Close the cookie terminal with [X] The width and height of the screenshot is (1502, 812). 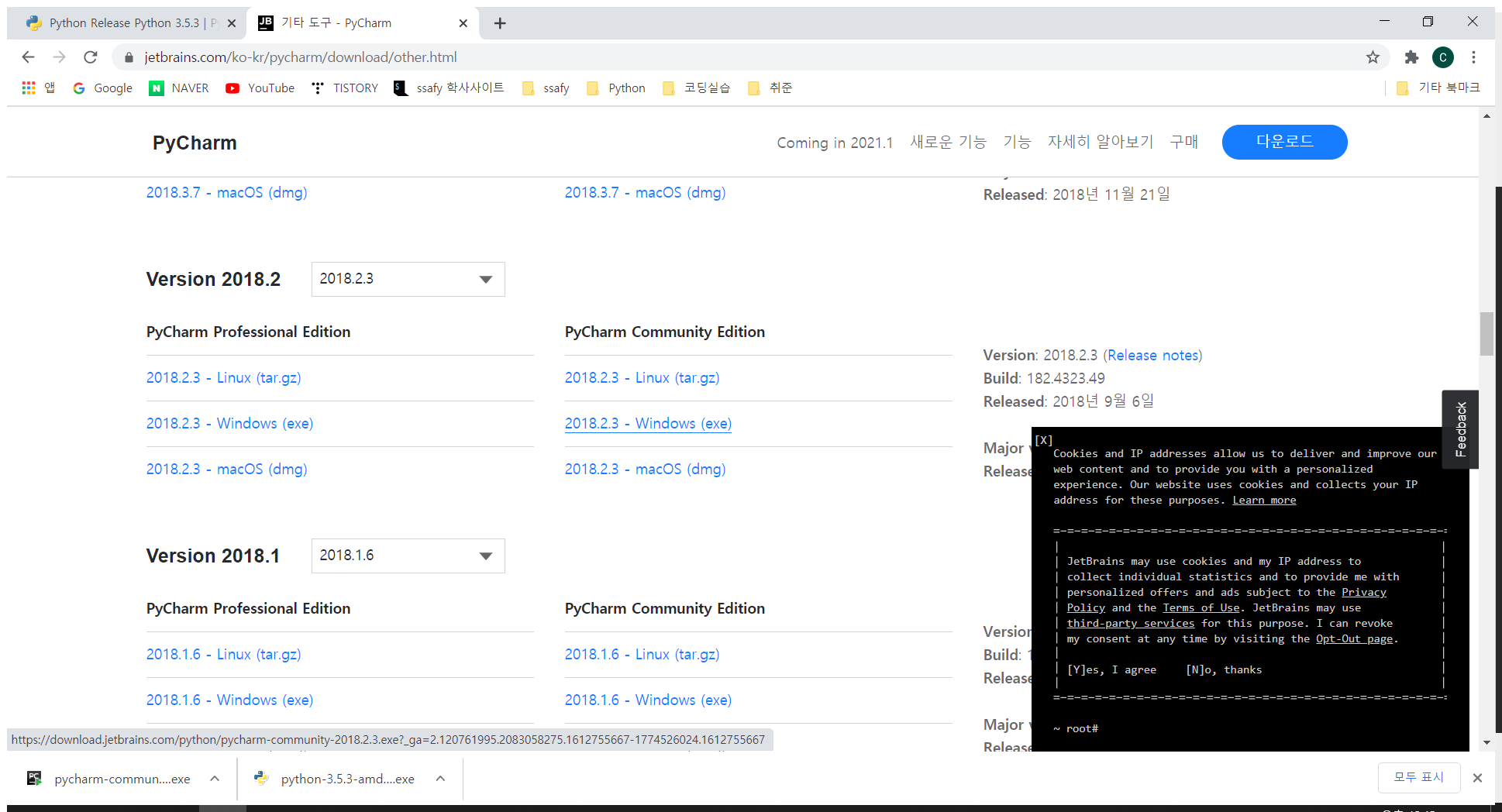tap(1044, 440)
